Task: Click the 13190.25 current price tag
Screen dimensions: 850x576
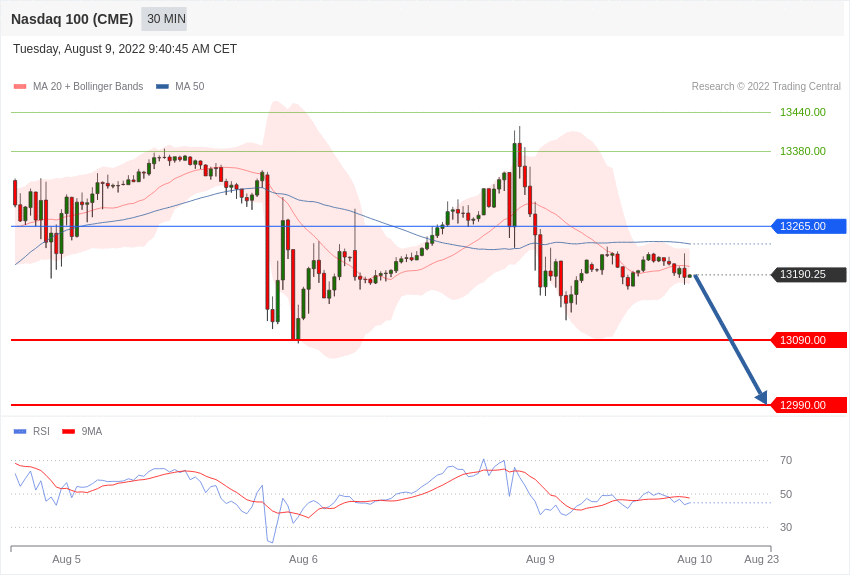Action: click(808, 275)
